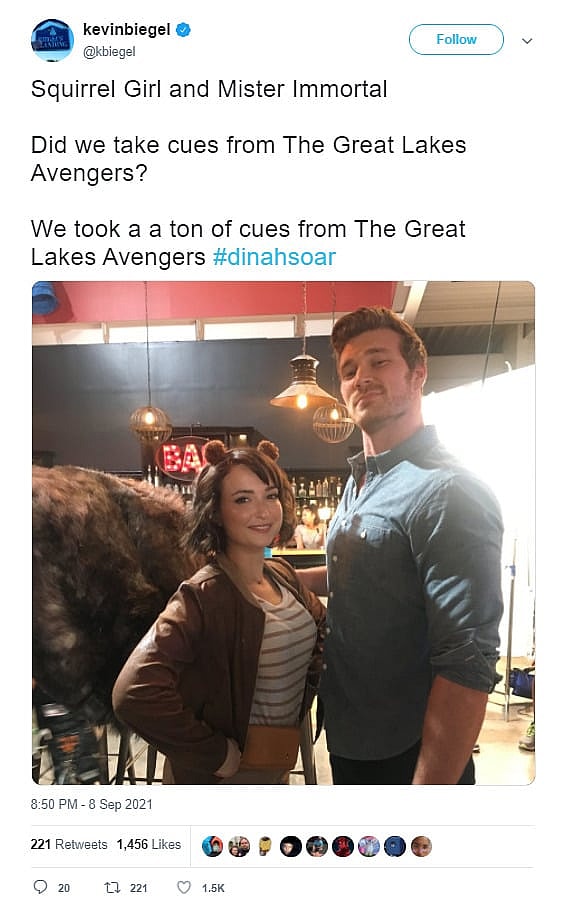View the 1,456 Likes list
Screen dimensions: 570x907
(x=149, y=845)
